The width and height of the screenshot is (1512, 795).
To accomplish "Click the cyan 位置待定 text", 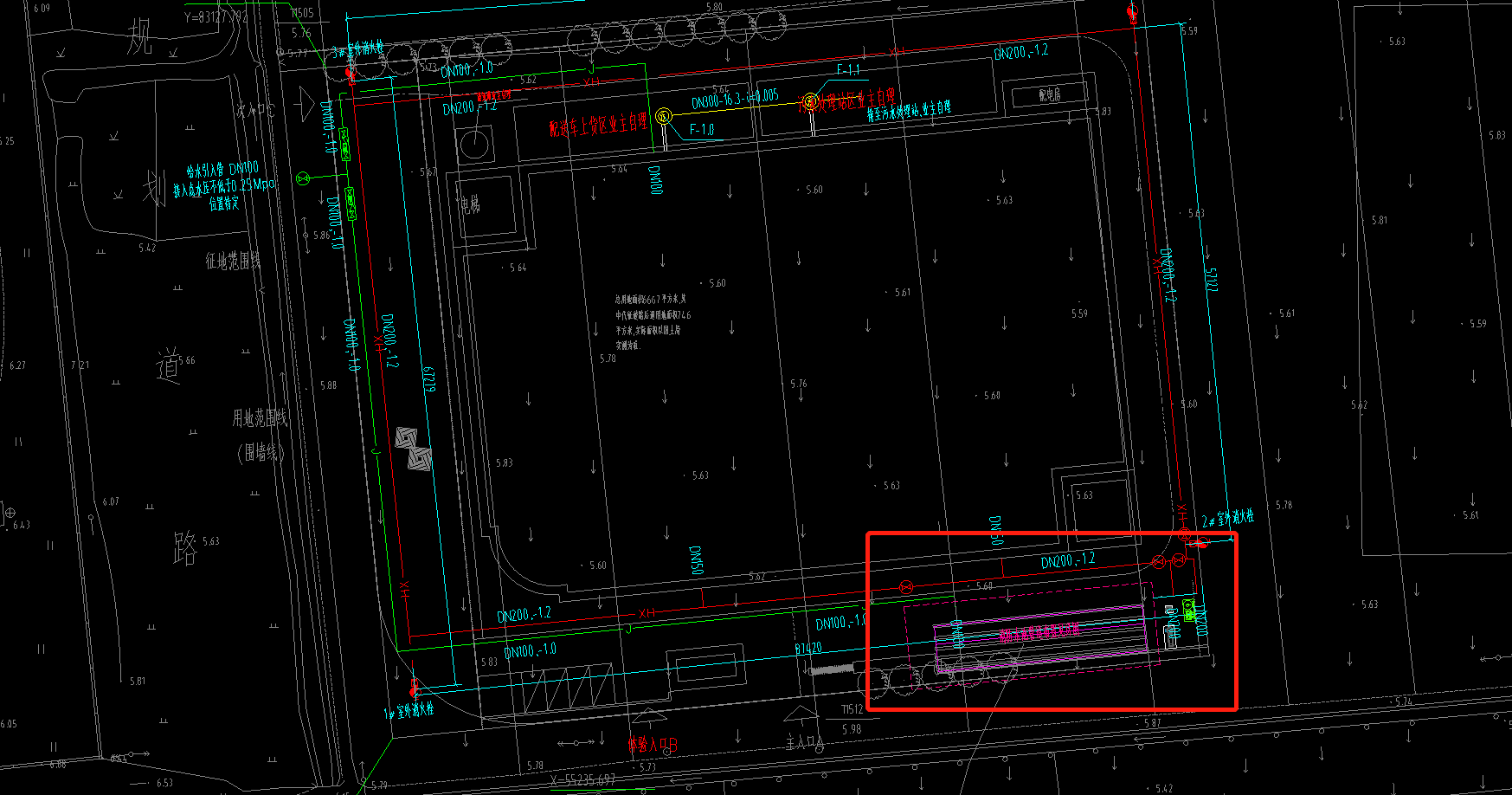I will pyautogui.click(x=223, y=204).
